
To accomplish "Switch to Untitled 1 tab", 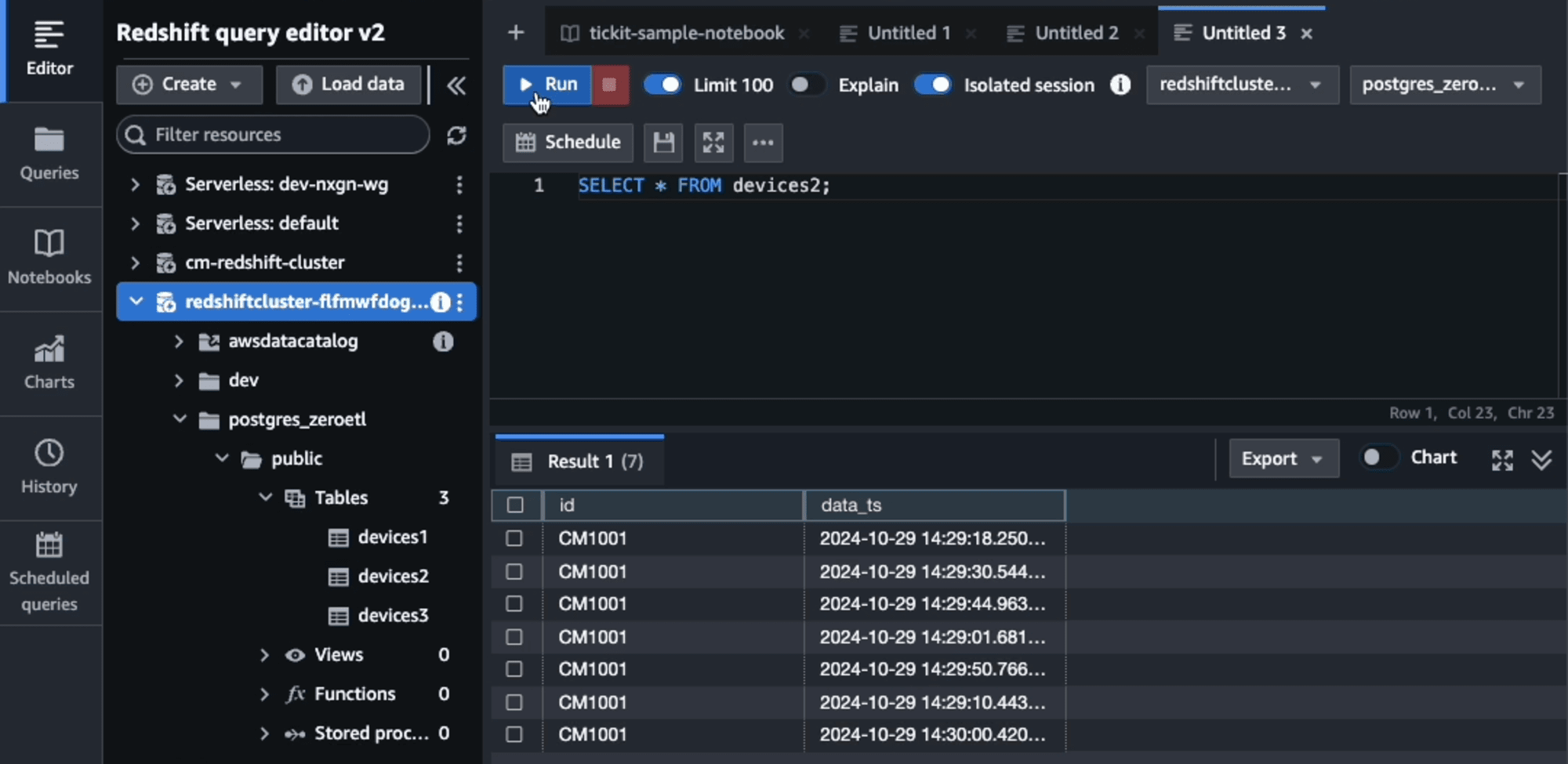I will pyautogui.click(x=909, y=33).
